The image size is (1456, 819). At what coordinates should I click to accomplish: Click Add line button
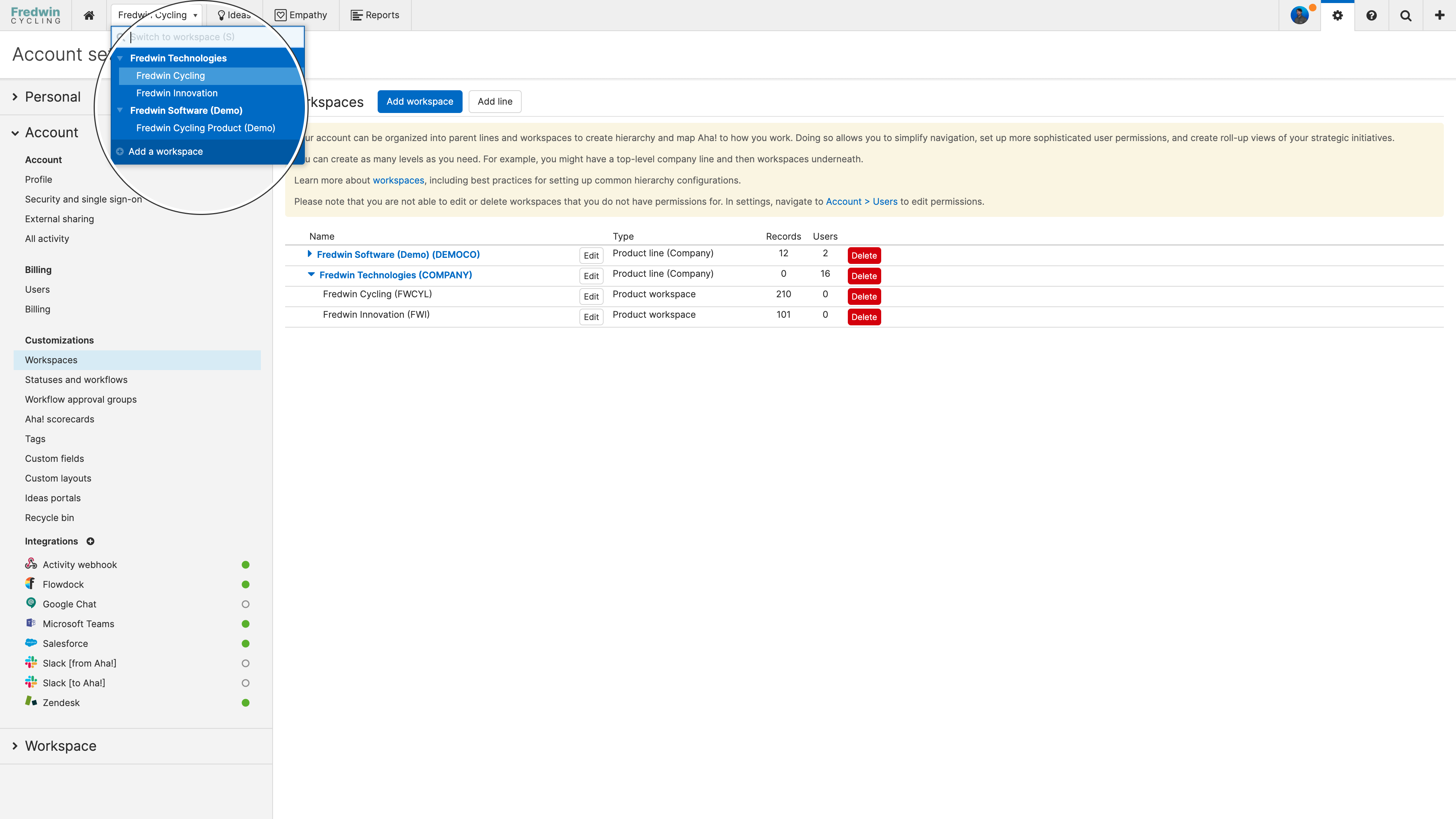click(494, 101)
